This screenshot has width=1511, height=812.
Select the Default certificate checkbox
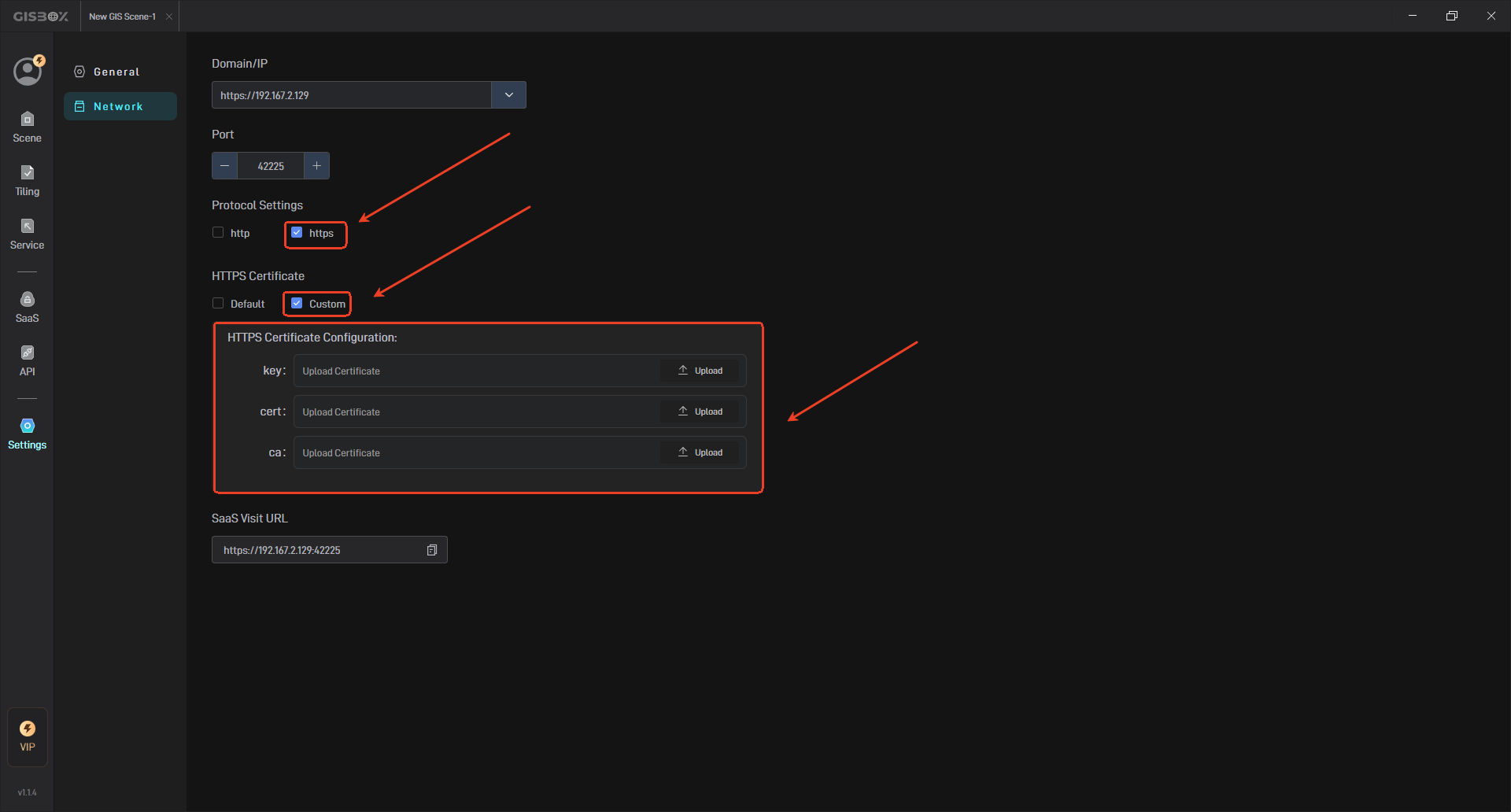pos(218,304)
